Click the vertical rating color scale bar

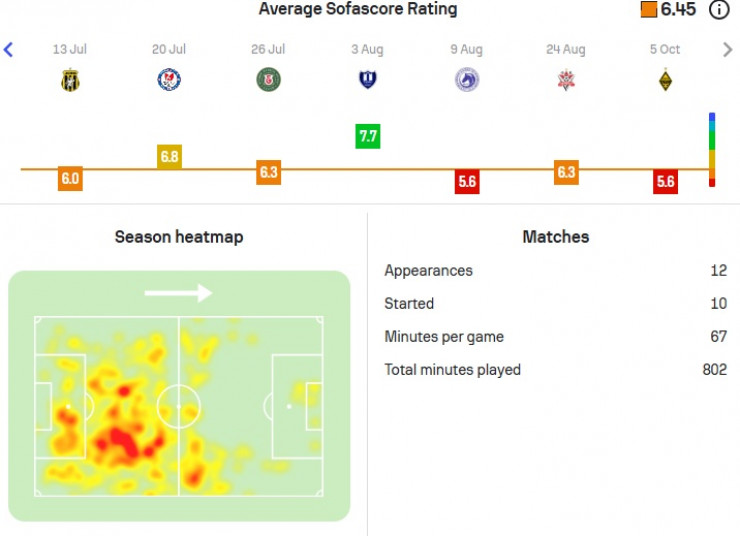712,150
